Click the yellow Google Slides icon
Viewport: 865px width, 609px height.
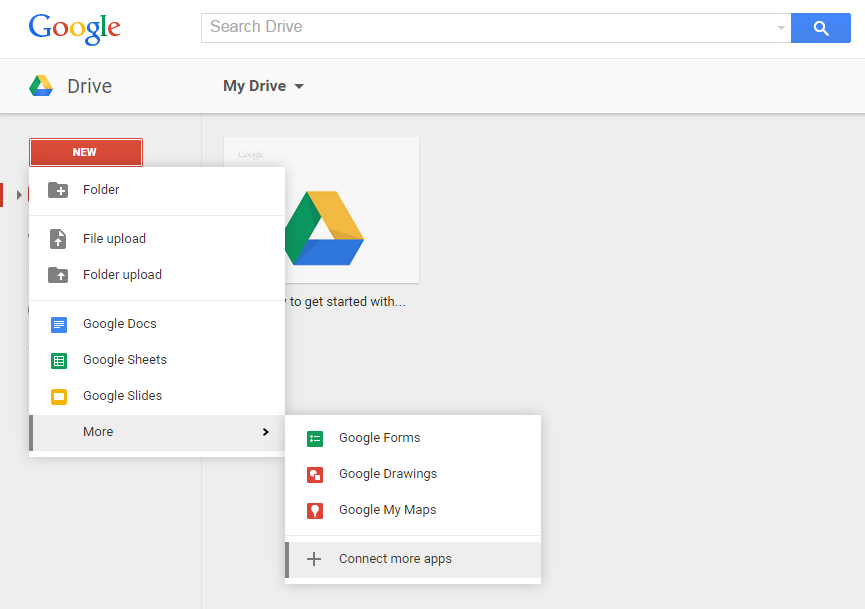[x=59, y=397]
